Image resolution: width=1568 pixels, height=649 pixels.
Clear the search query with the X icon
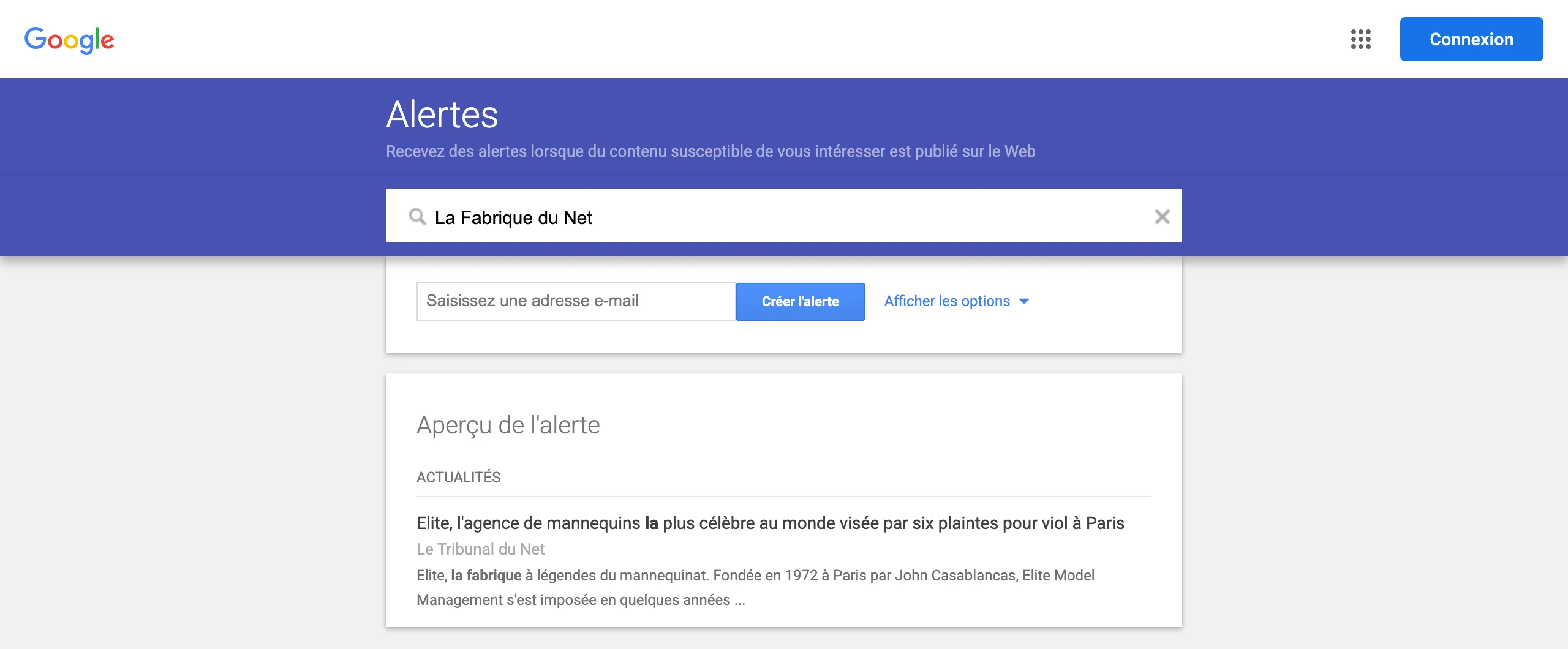click(x=1162, y=217)
